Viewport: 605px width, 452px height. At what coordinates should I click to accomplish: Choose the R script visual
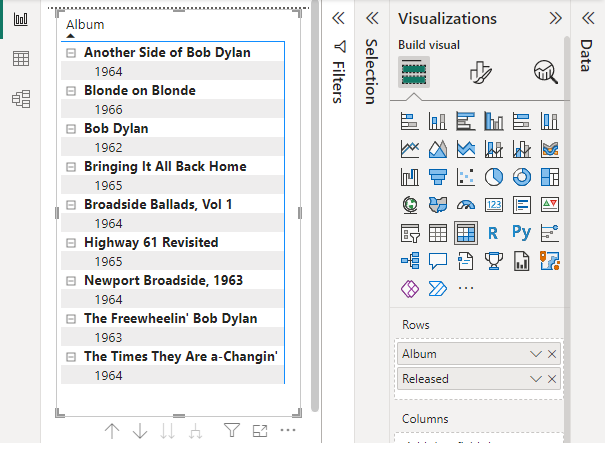493,233
